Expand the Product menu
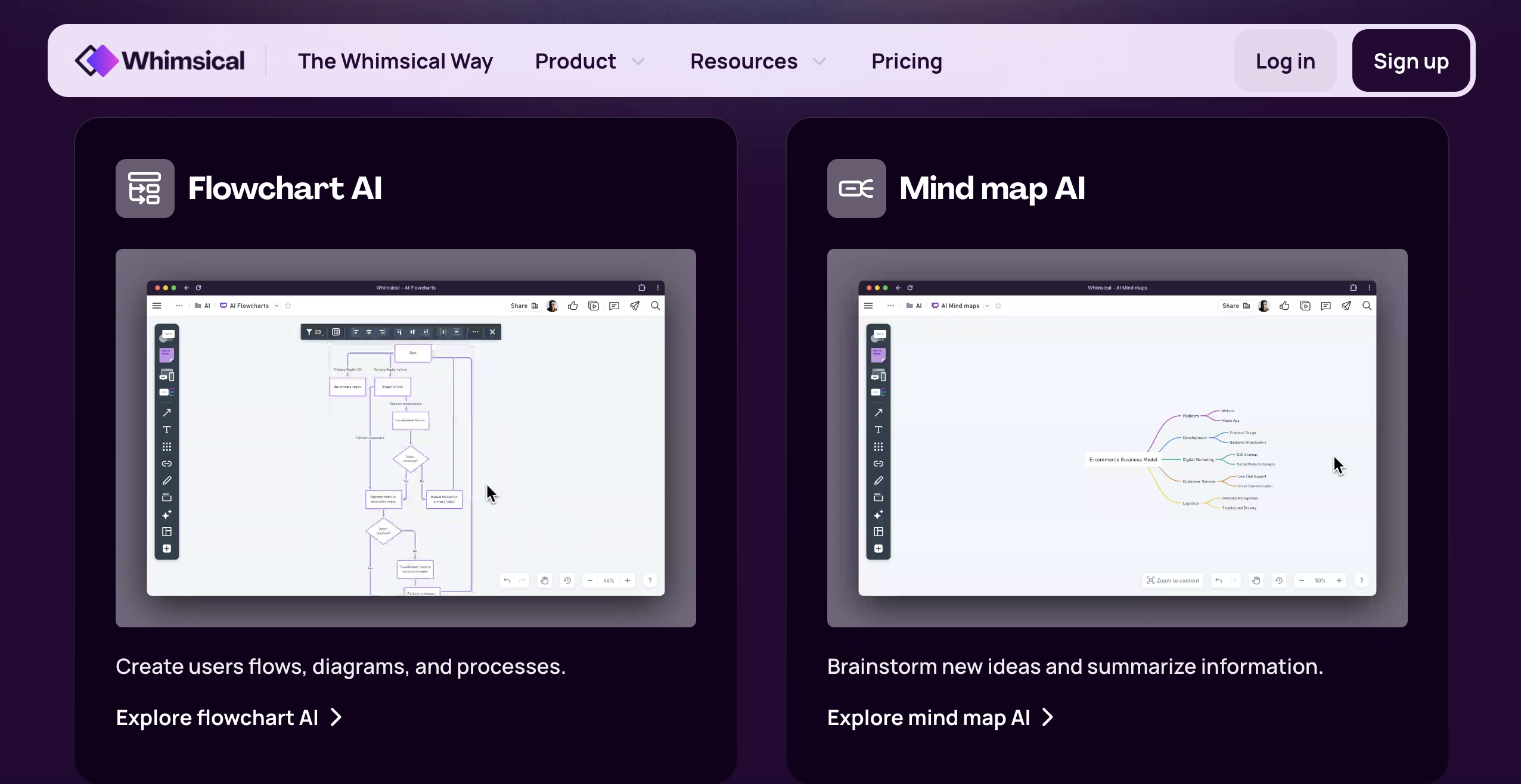The height and width of the screenshot is (784, 1521). (x=589, y=61)
